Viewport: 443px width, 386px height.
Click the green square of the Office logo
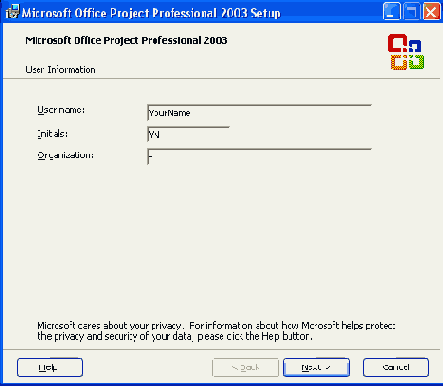coord(416,62)
